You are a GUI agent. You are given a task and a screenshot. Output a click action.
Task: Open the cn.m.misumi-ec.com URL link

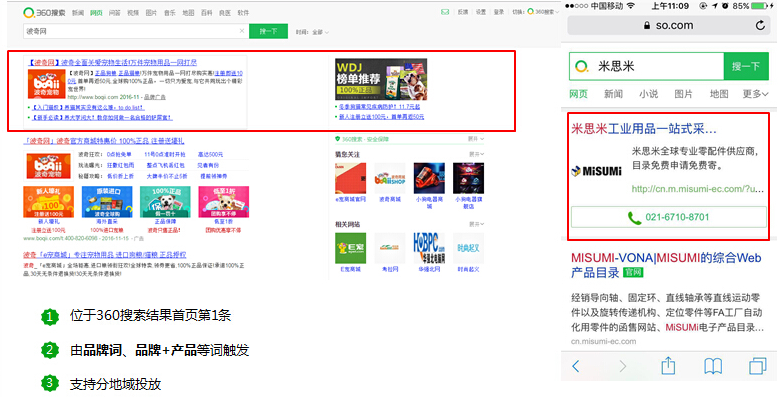tap(698, 189)
